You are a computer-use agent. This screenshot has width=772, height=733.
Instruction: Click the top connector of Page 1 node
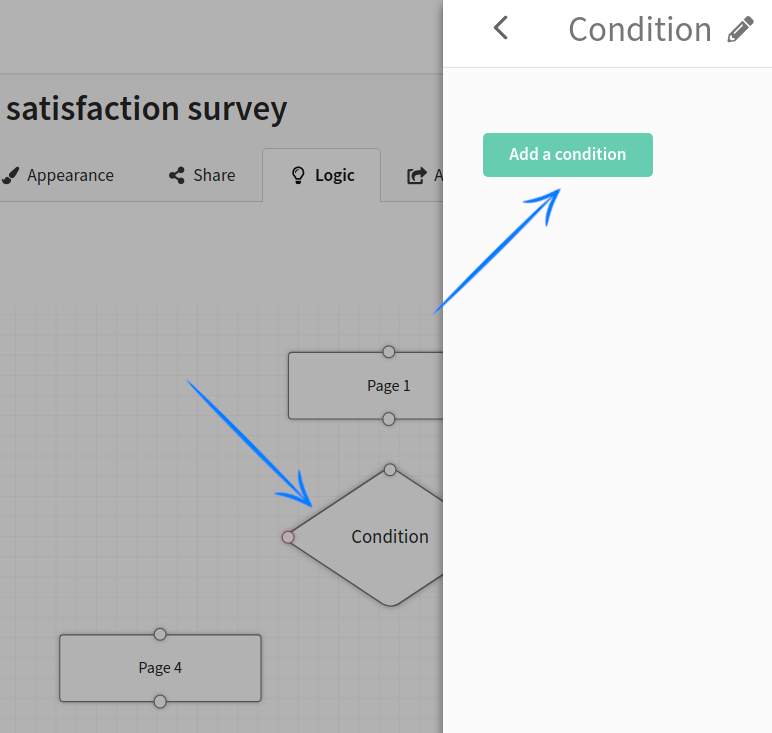(x=389, y=352)
